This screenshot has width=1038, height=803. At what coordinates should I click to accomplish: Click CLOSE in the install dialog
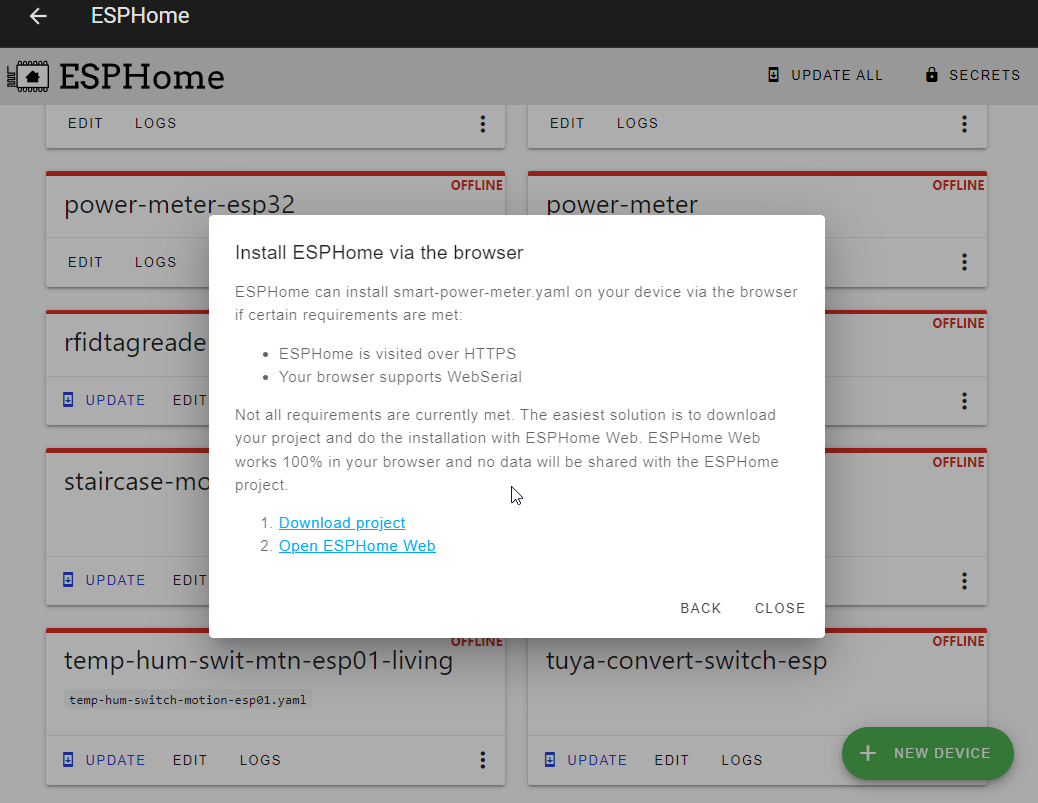780,608
